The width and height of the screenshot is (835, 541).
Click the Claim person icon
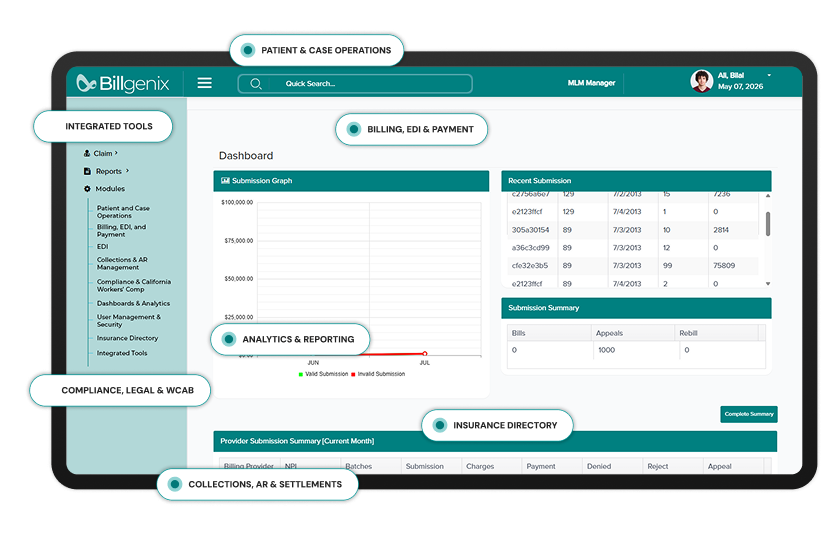(x=87, y=153)
